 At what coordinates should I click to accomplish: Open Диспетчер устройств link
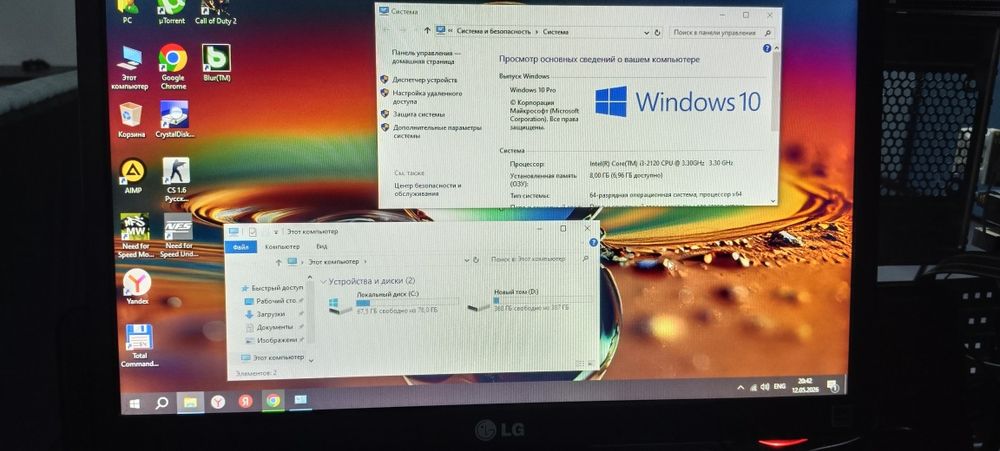tap(424, 80)
